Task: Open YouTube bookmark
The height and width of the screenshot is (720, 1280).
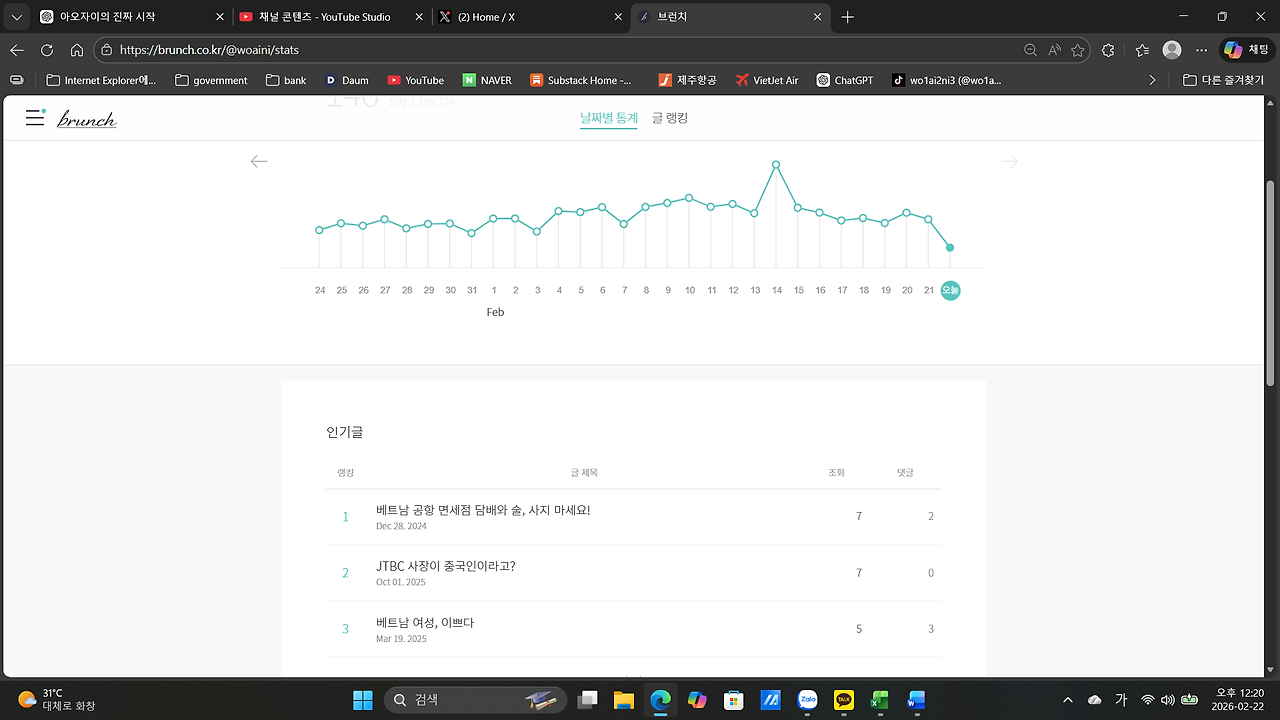Action: (x=416, y=80)
